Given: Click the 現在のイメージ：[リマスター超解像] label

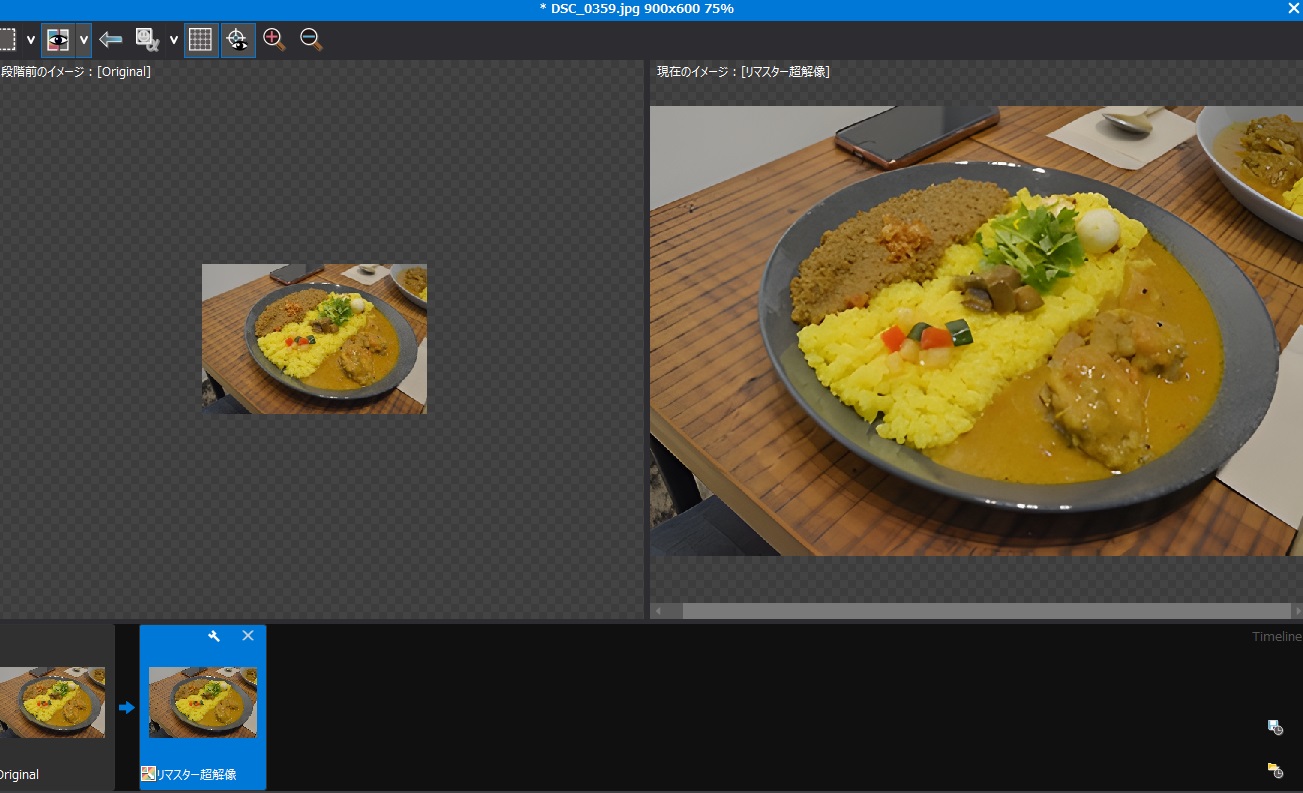Looking at the screenshot, I should (x=743, y=72).
